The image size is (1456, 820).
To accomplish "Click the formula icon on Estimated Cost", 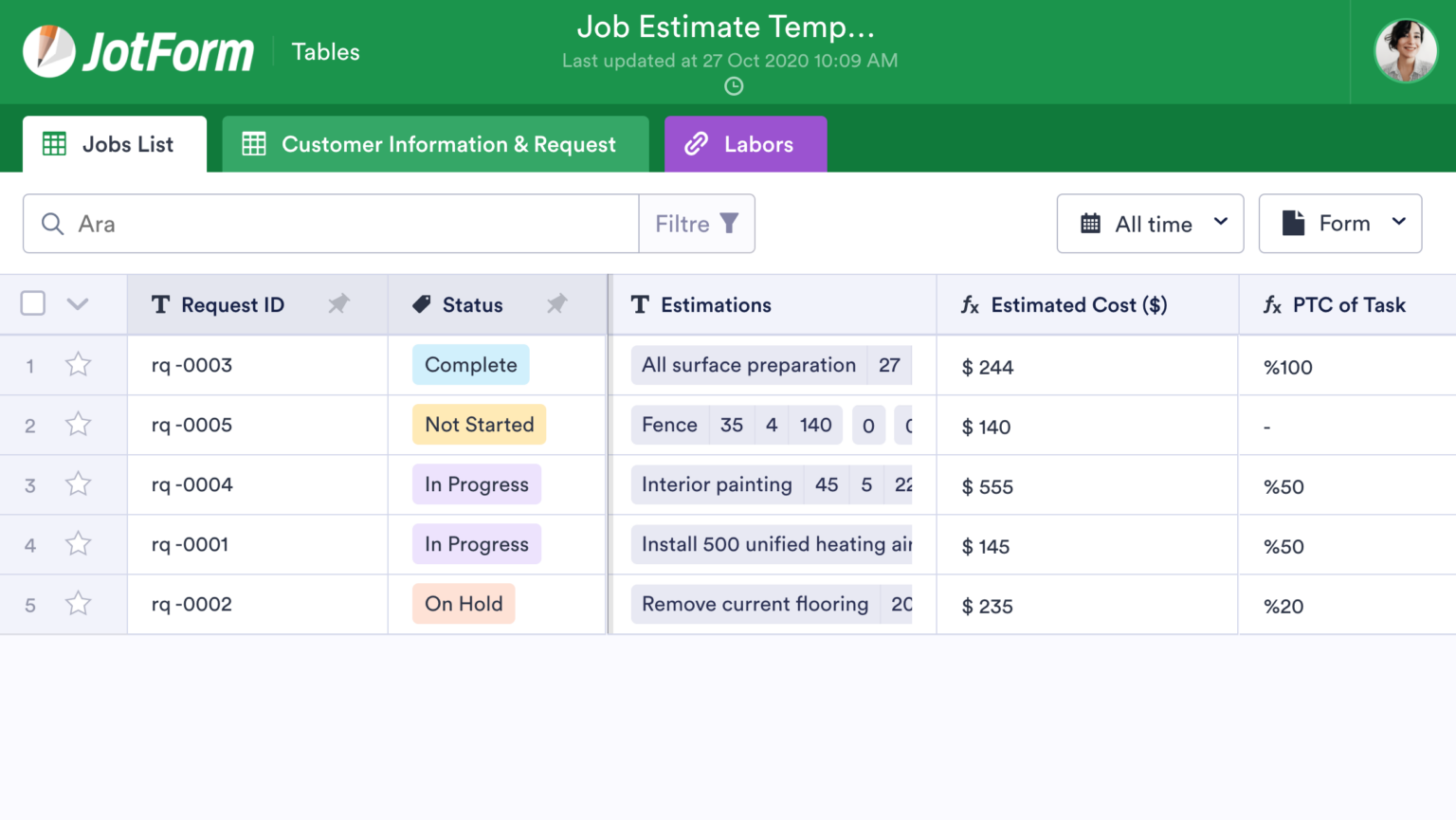I will point(969,304).
